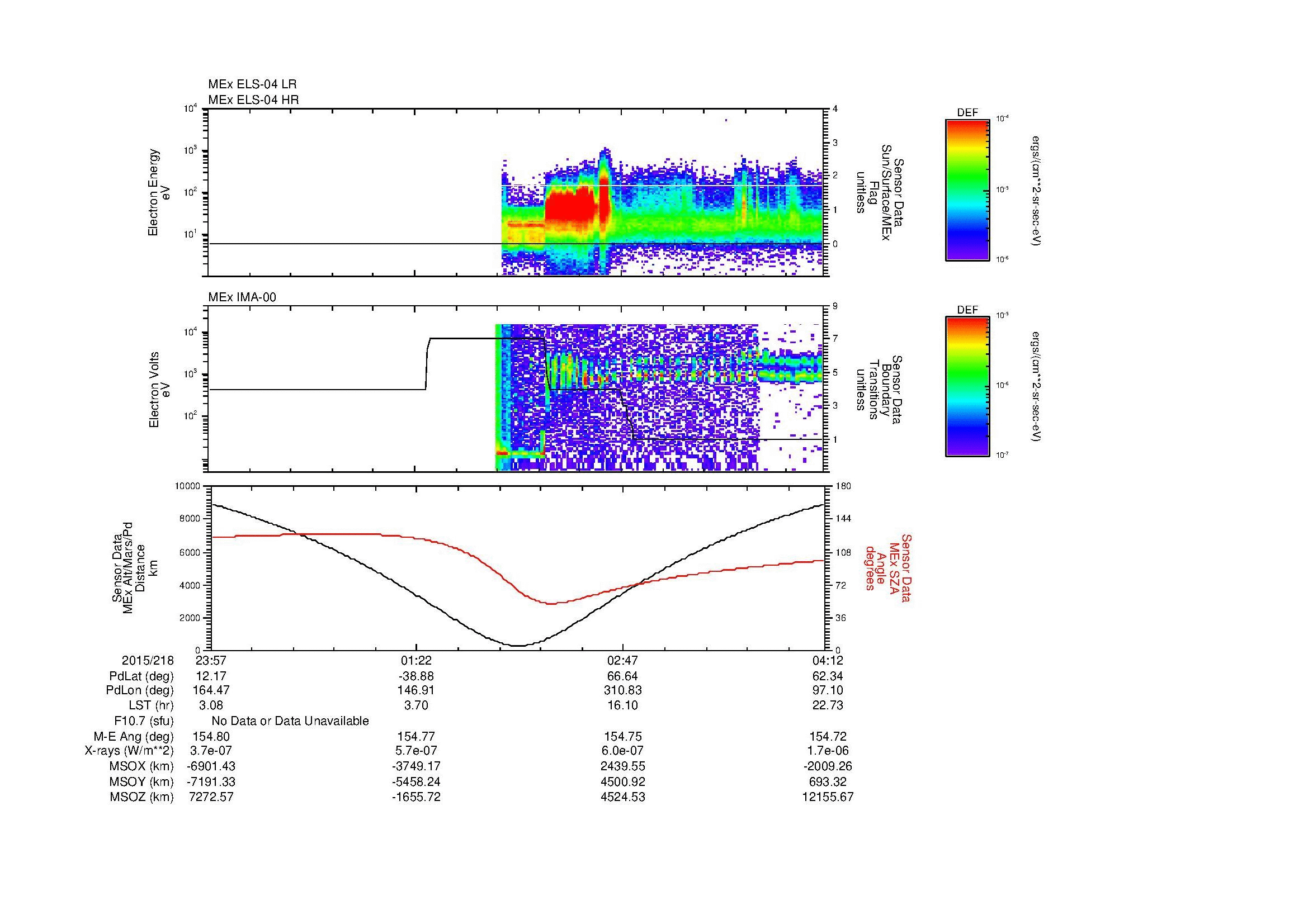Click the '10000' altitude axis tick label

pyautogui.click(x=188, y=486)
